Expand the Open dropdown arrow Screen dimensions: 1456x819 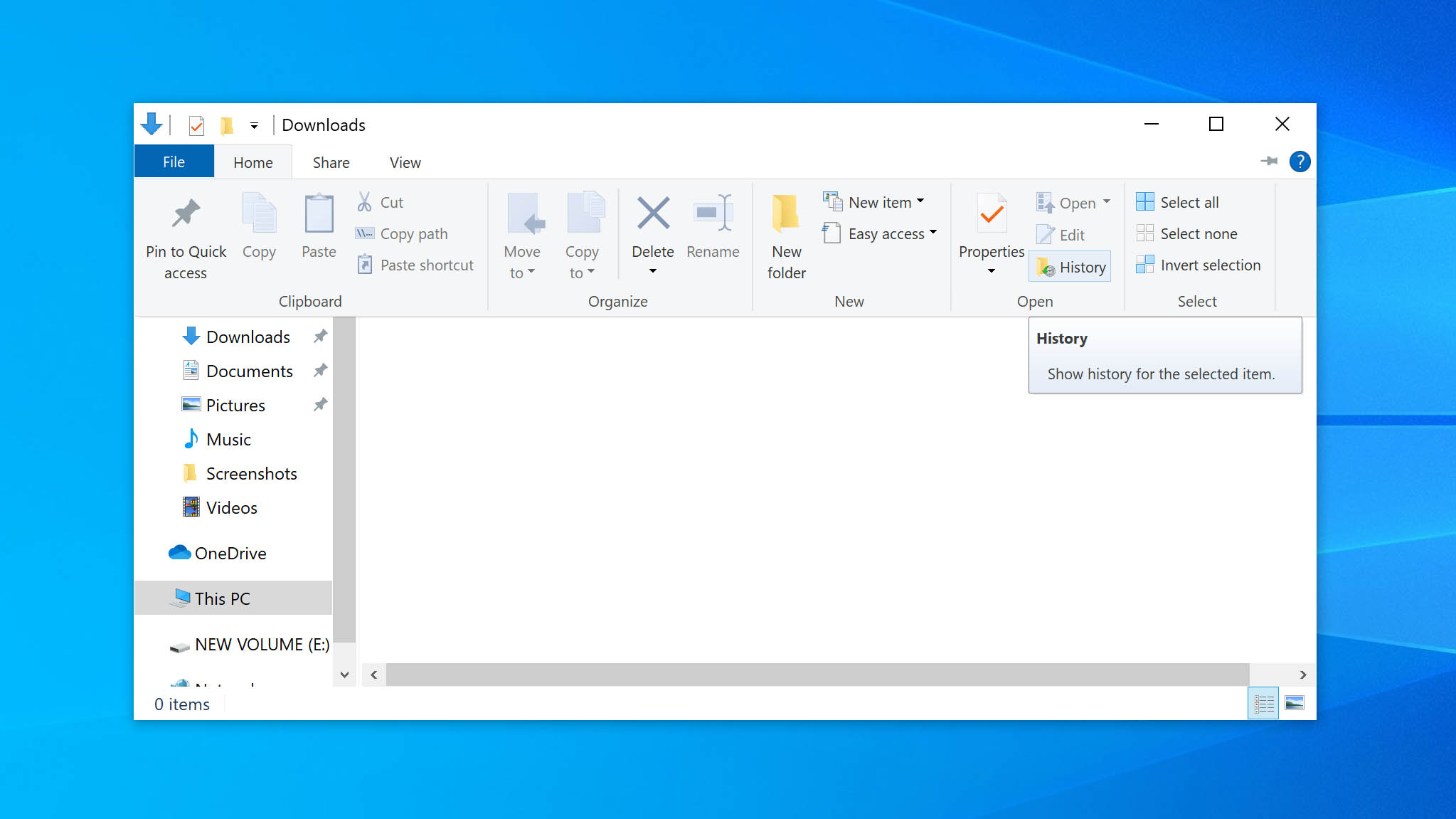pos(1107,201)
